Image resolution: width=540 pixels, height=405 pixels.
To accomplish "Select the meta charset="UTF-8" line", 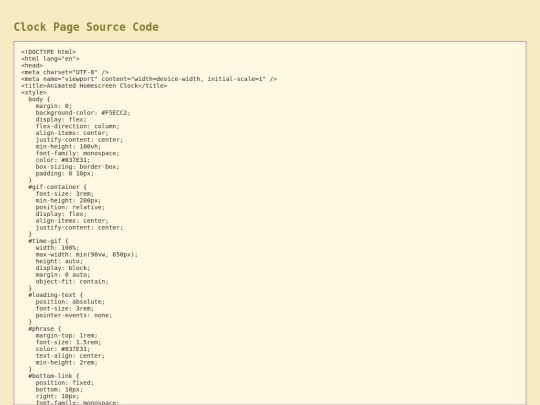I will coord(65,72).
